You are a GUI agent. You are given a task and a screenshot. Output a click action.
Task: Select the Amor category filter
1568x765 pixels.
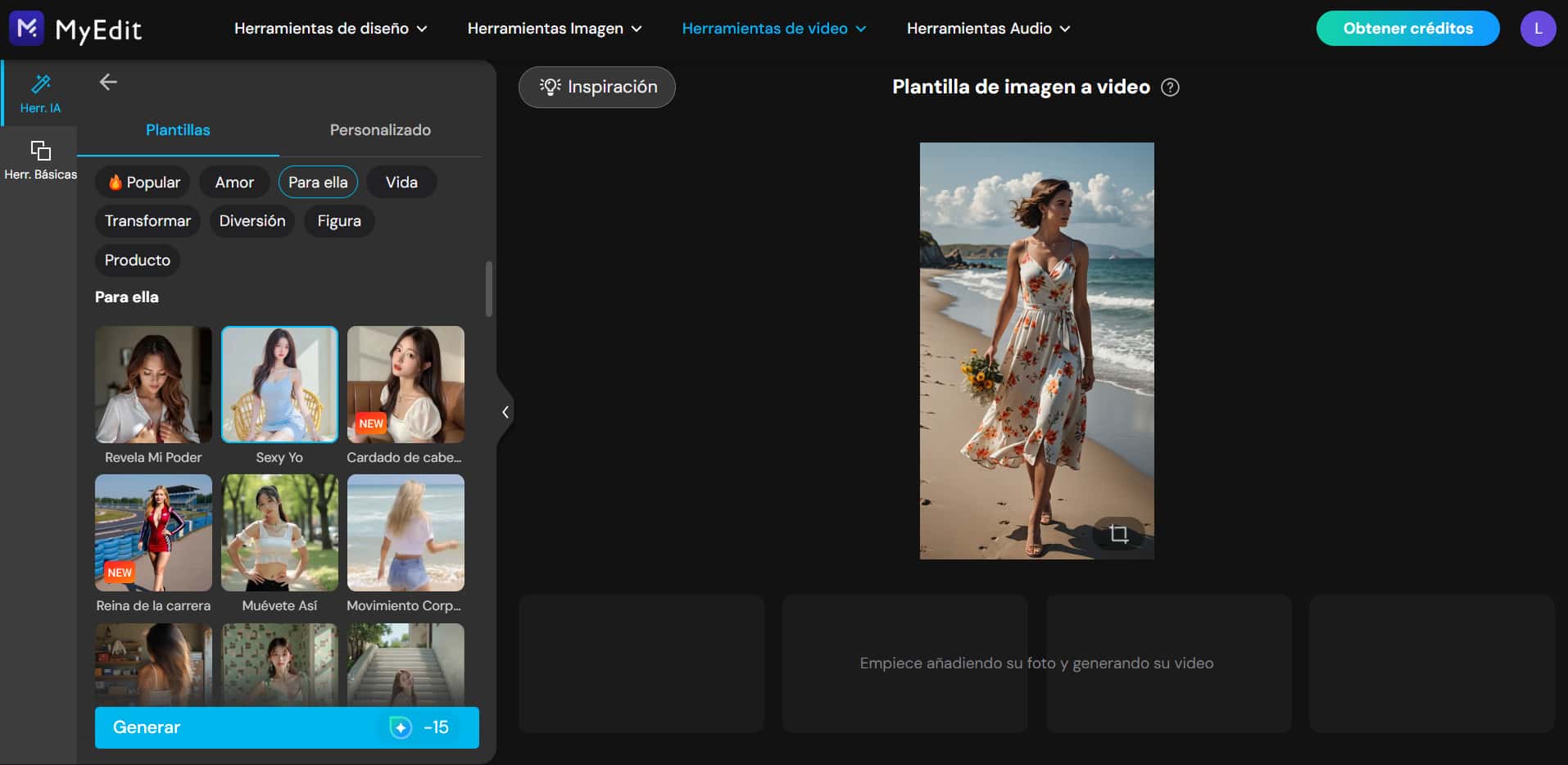tap(234, 182)
